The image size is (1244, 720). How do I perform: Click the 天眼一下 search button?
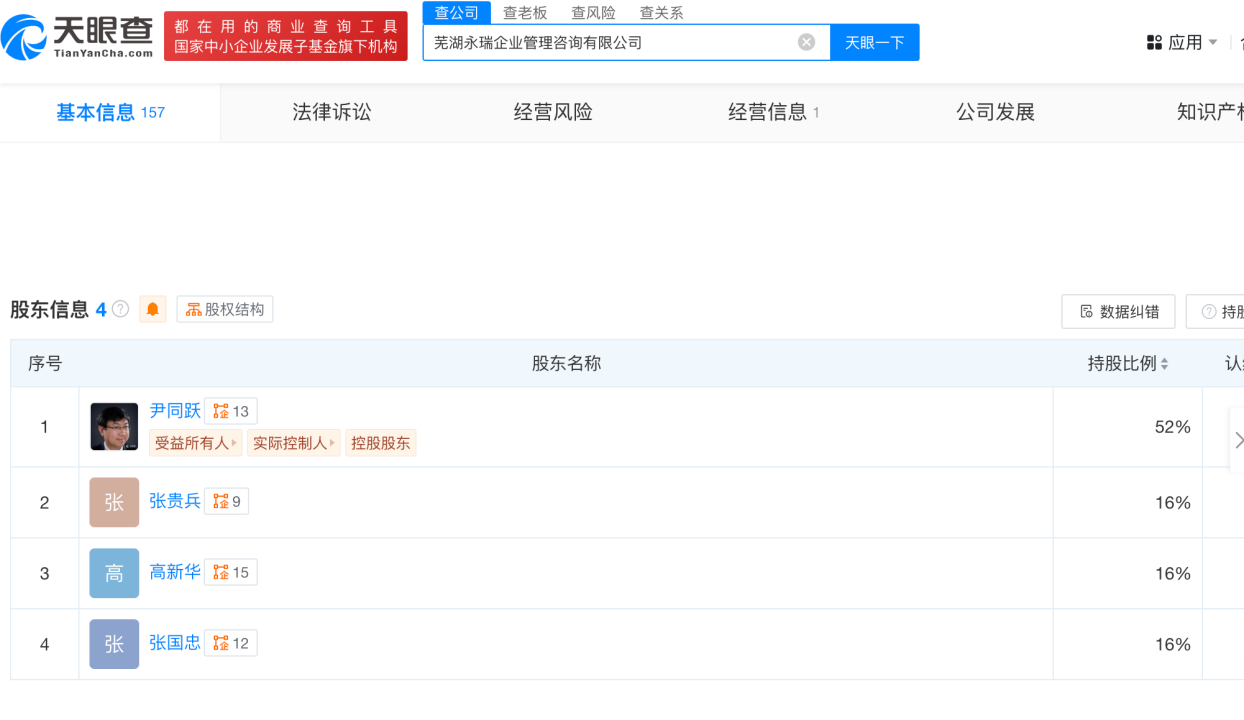(874, 41)
